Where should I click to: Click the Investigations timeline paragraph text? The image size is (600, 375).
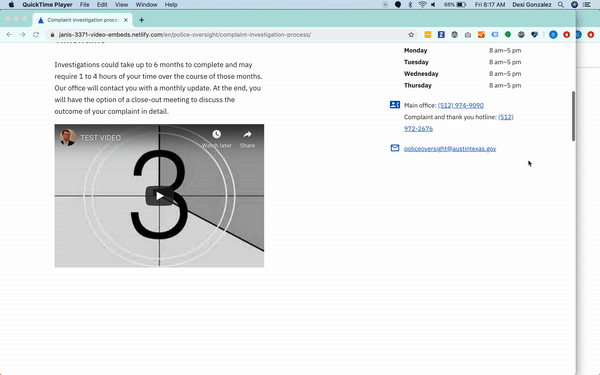point(158,88)
